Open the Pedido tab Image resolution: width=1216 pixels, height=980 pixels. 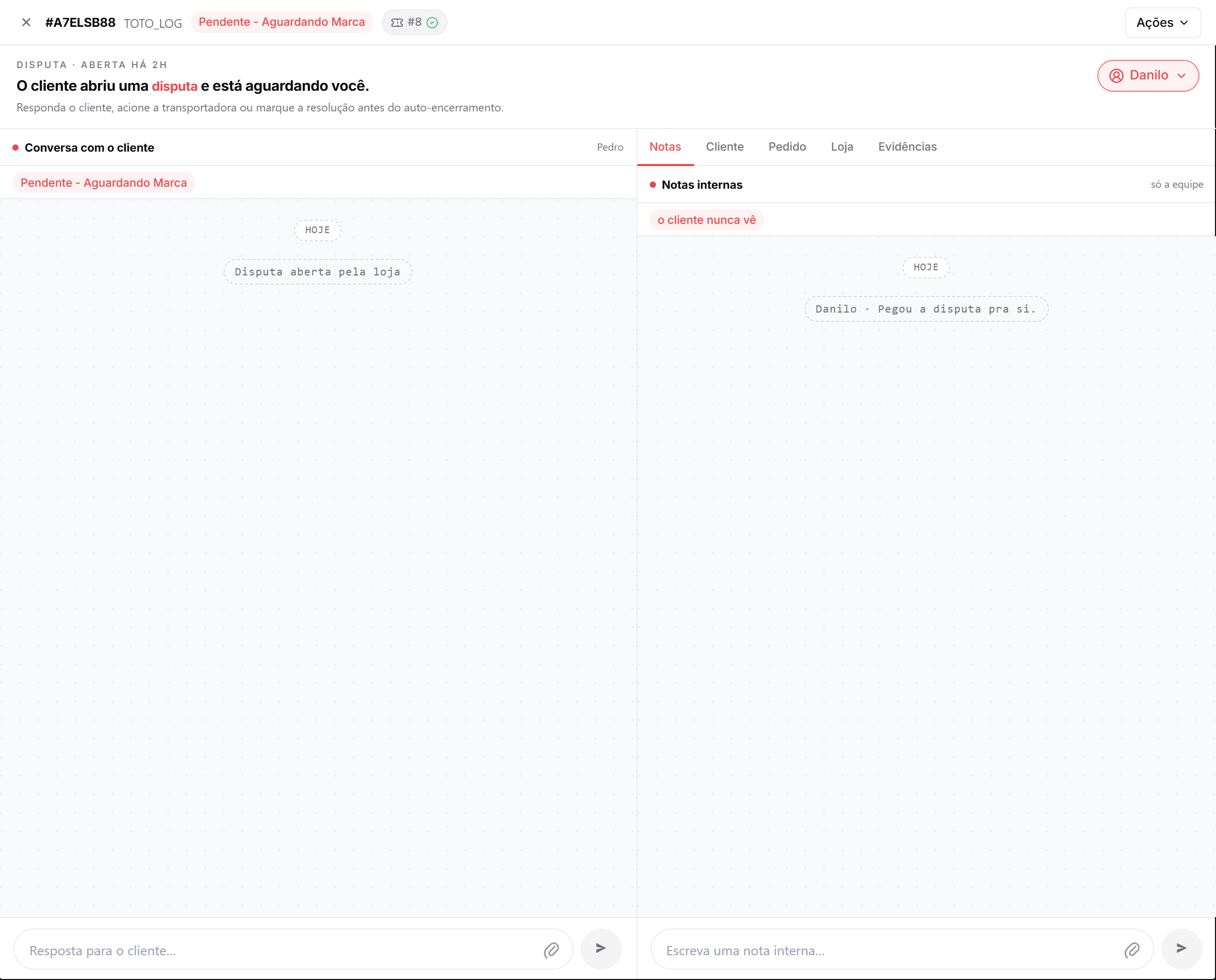point(786,147)
